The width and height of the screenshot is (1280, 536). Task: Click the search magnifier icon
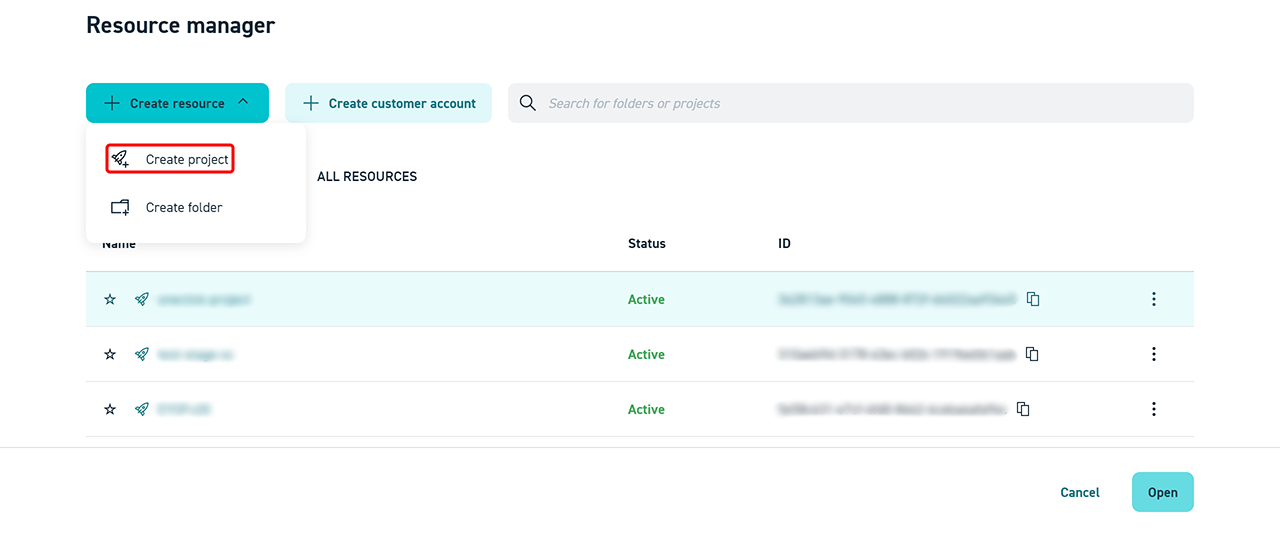528,103
